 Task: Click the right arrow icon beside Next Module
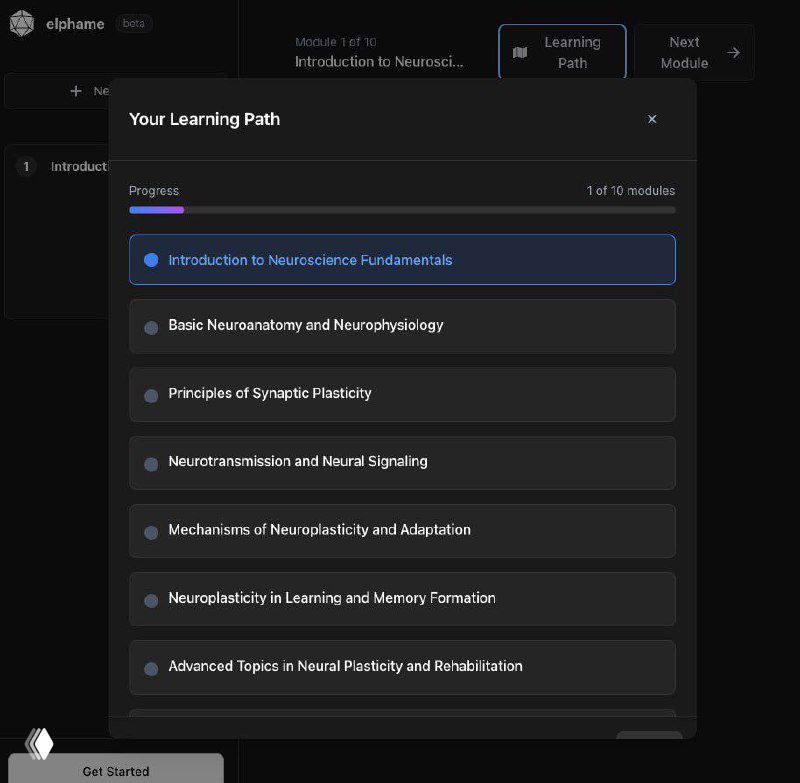click(x=733, y=53)
